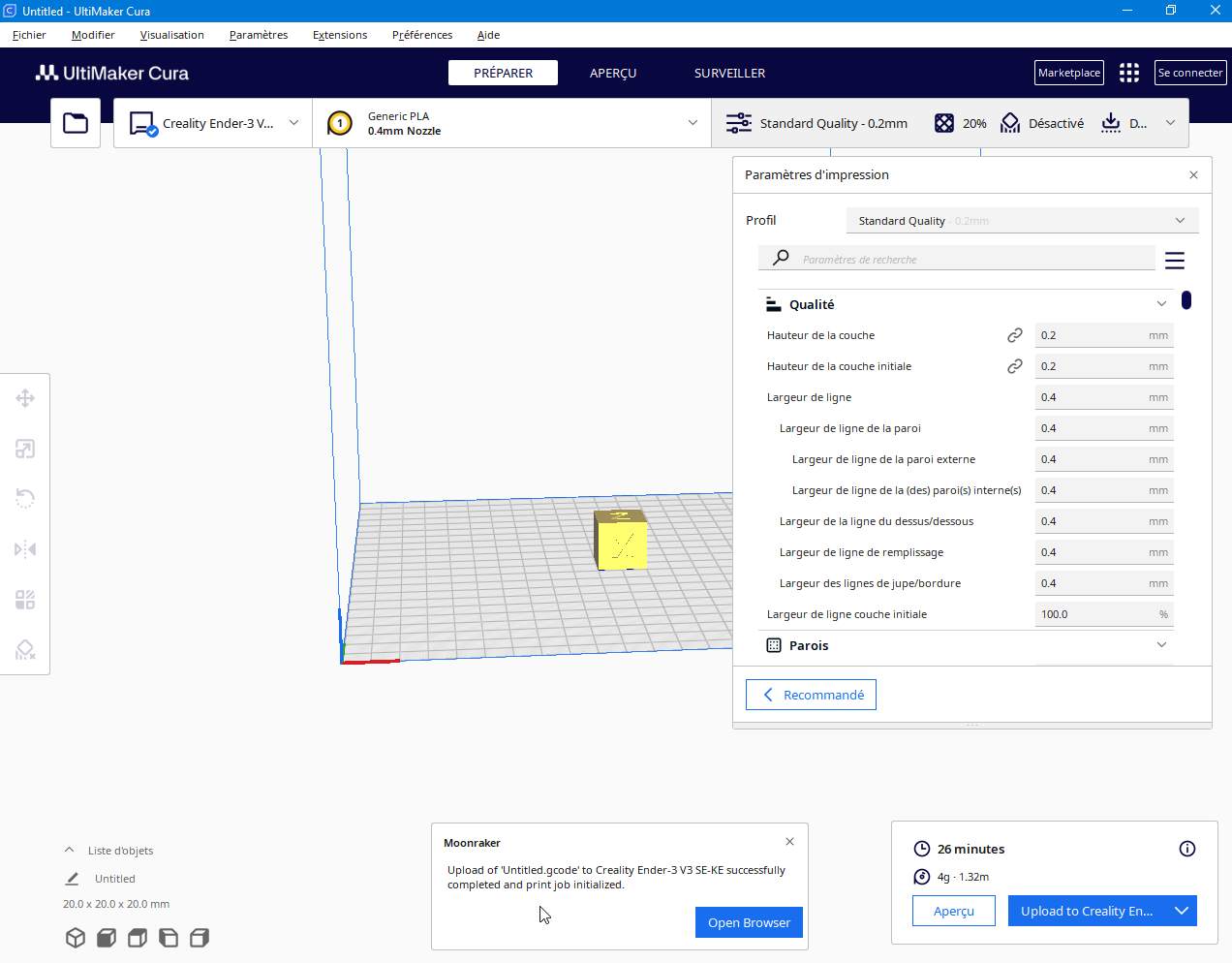Open the application switcher grid icon
This screenshot has height=963, width=1232.
coord(1129,73)
